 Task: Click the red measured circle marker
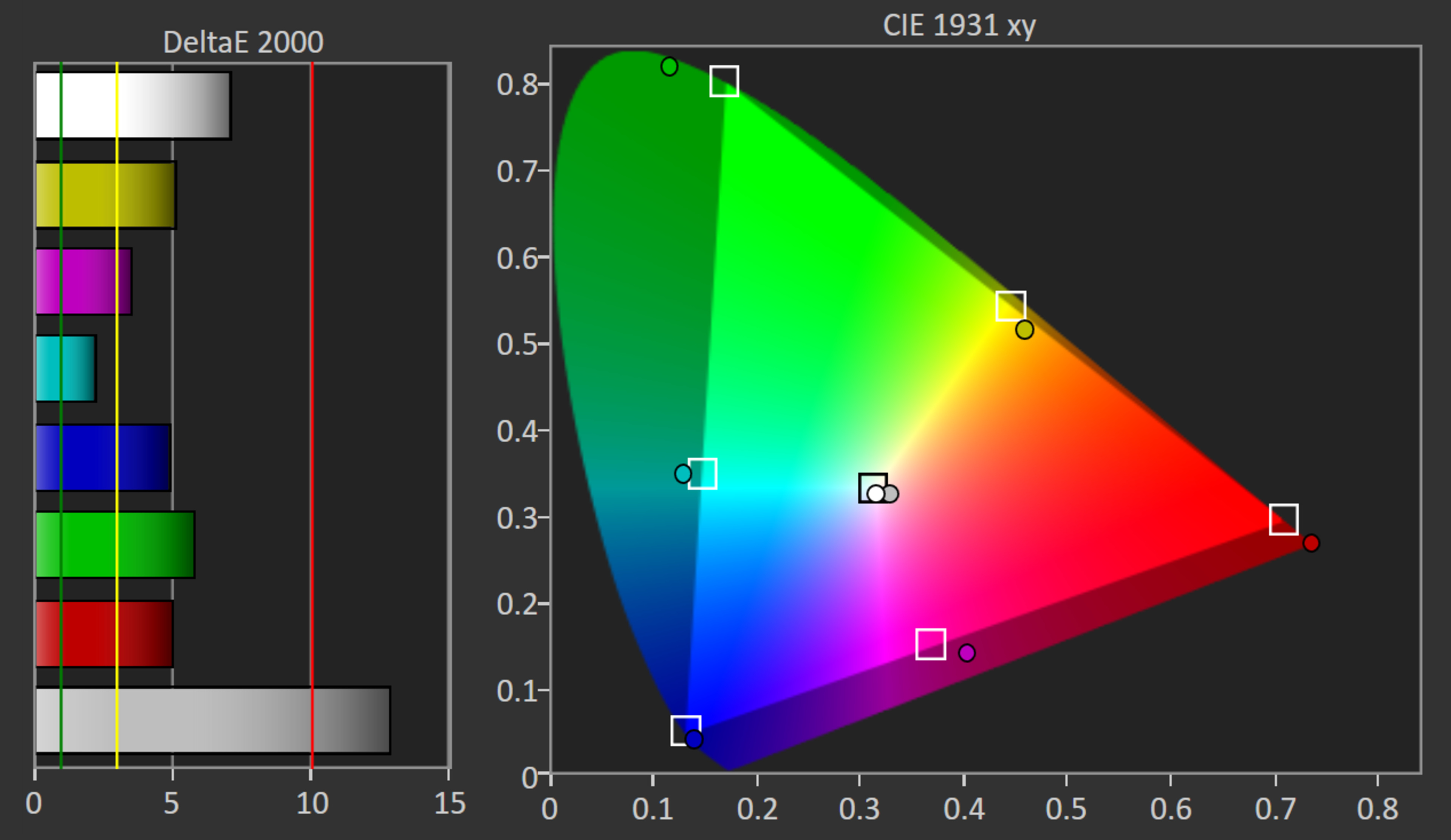(x=1312, y=543)
